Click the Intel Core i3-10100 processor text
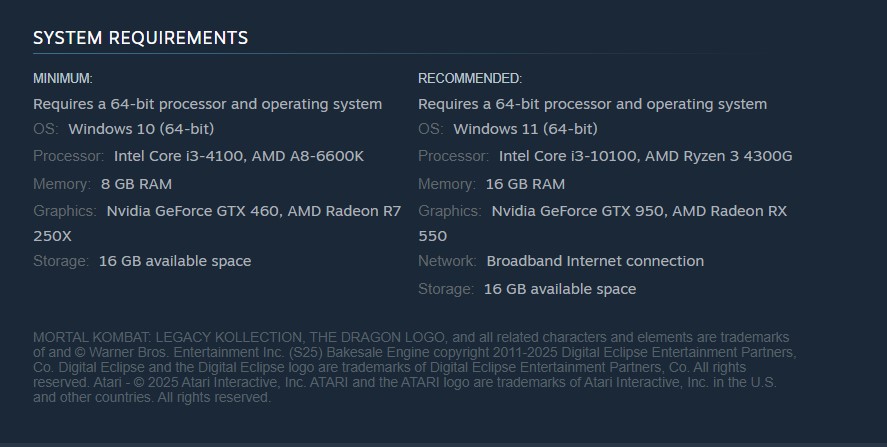Screen dimensions: 887x447 coord(568,156)
